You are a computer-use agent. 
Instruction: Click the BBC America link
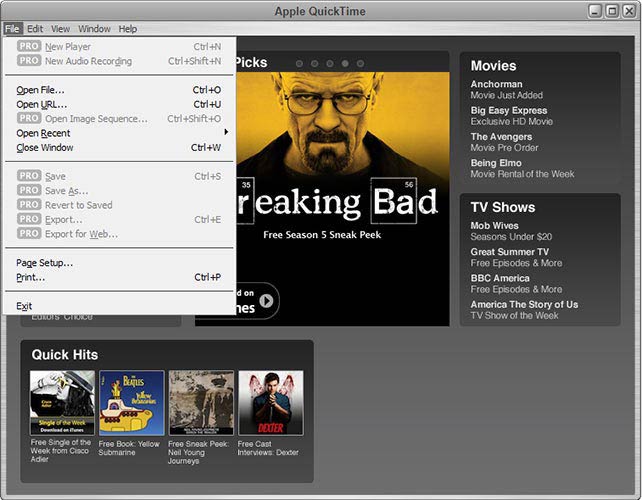pos(502,278)
